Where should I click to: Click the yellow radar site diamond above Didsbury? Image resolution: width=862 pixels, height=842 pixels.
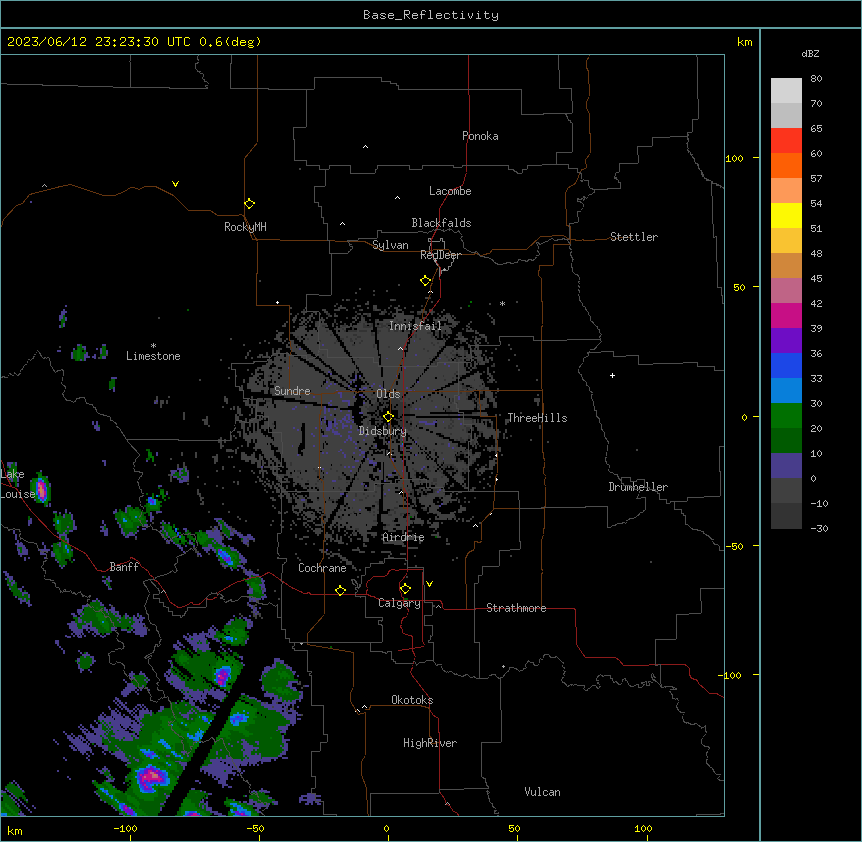tap(388, 417)
